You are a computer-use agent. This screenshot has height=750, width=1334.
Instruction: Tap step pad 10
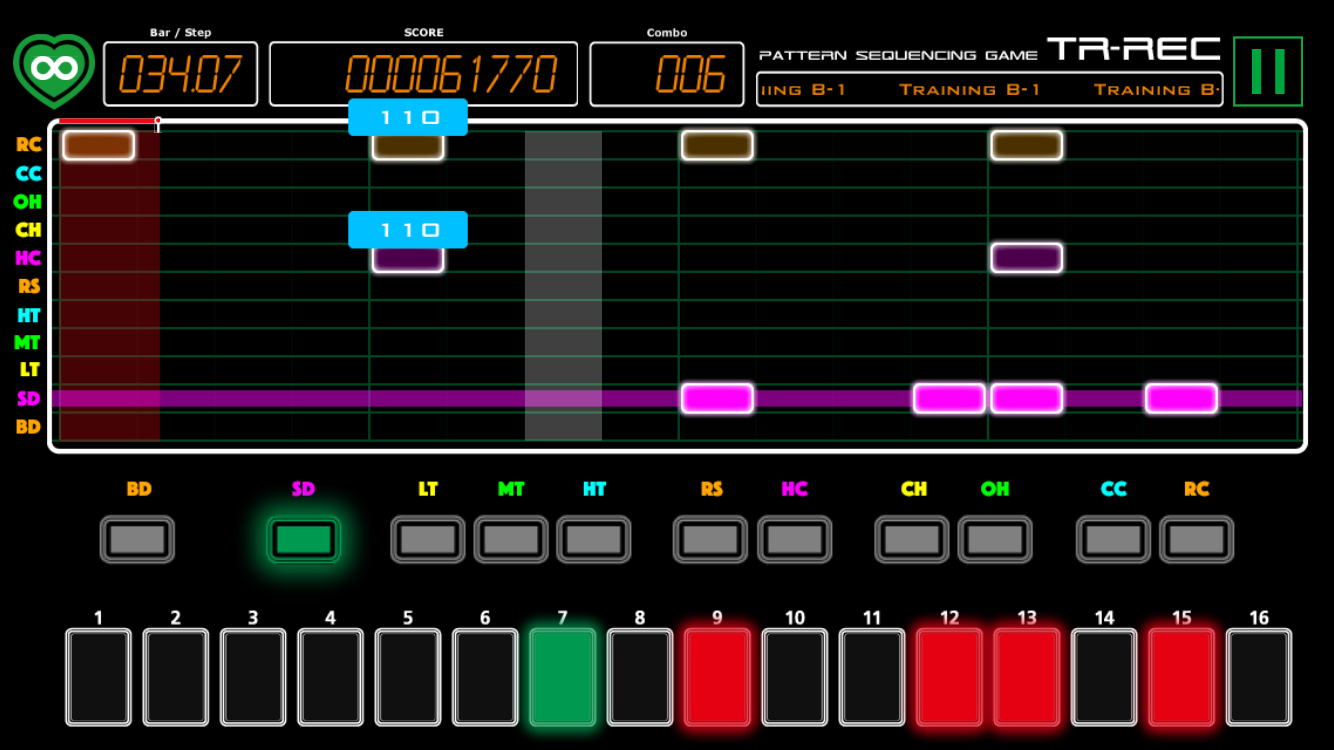(795, 677)
